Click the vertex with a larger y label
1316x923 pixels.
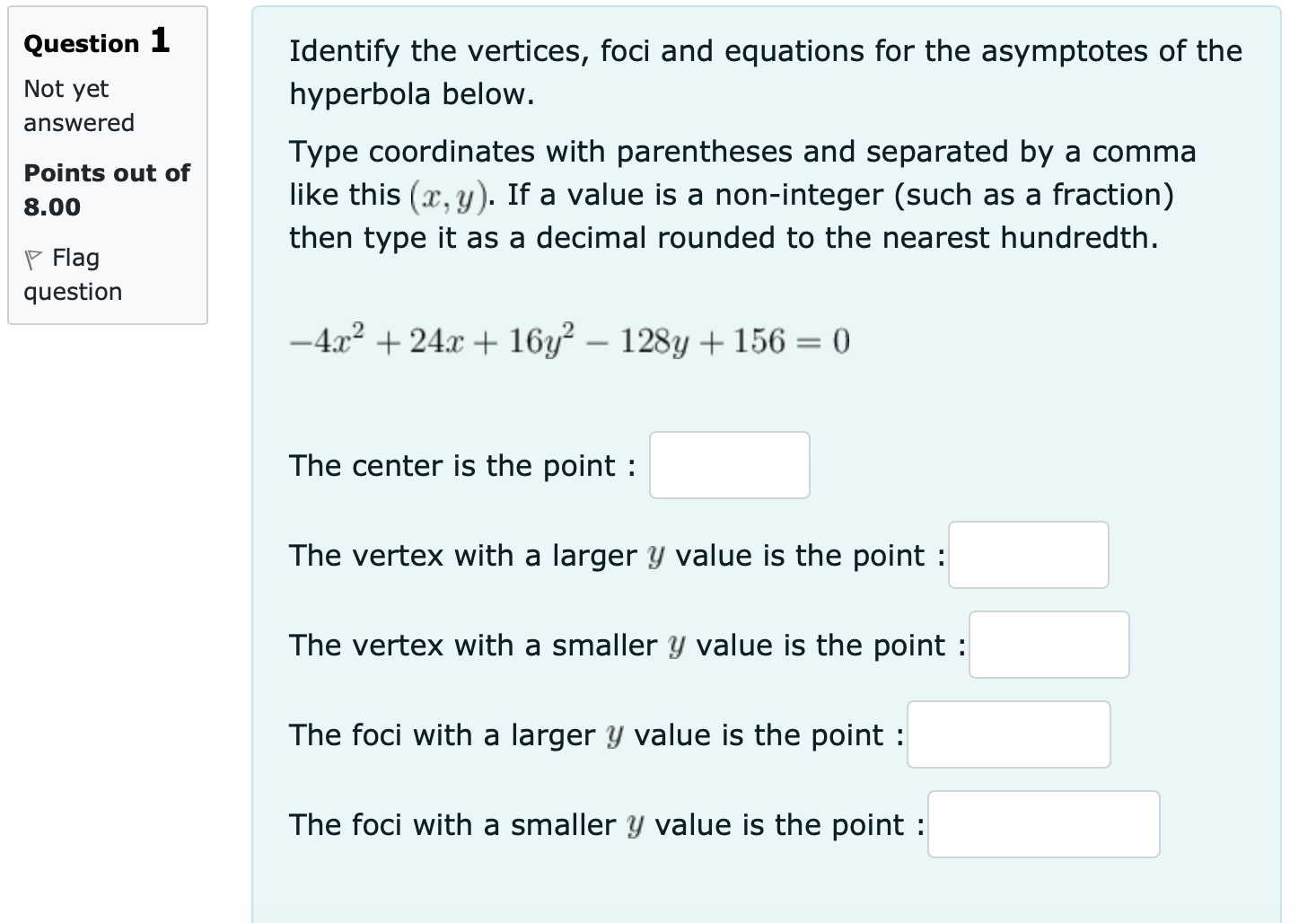coord(613,555)
